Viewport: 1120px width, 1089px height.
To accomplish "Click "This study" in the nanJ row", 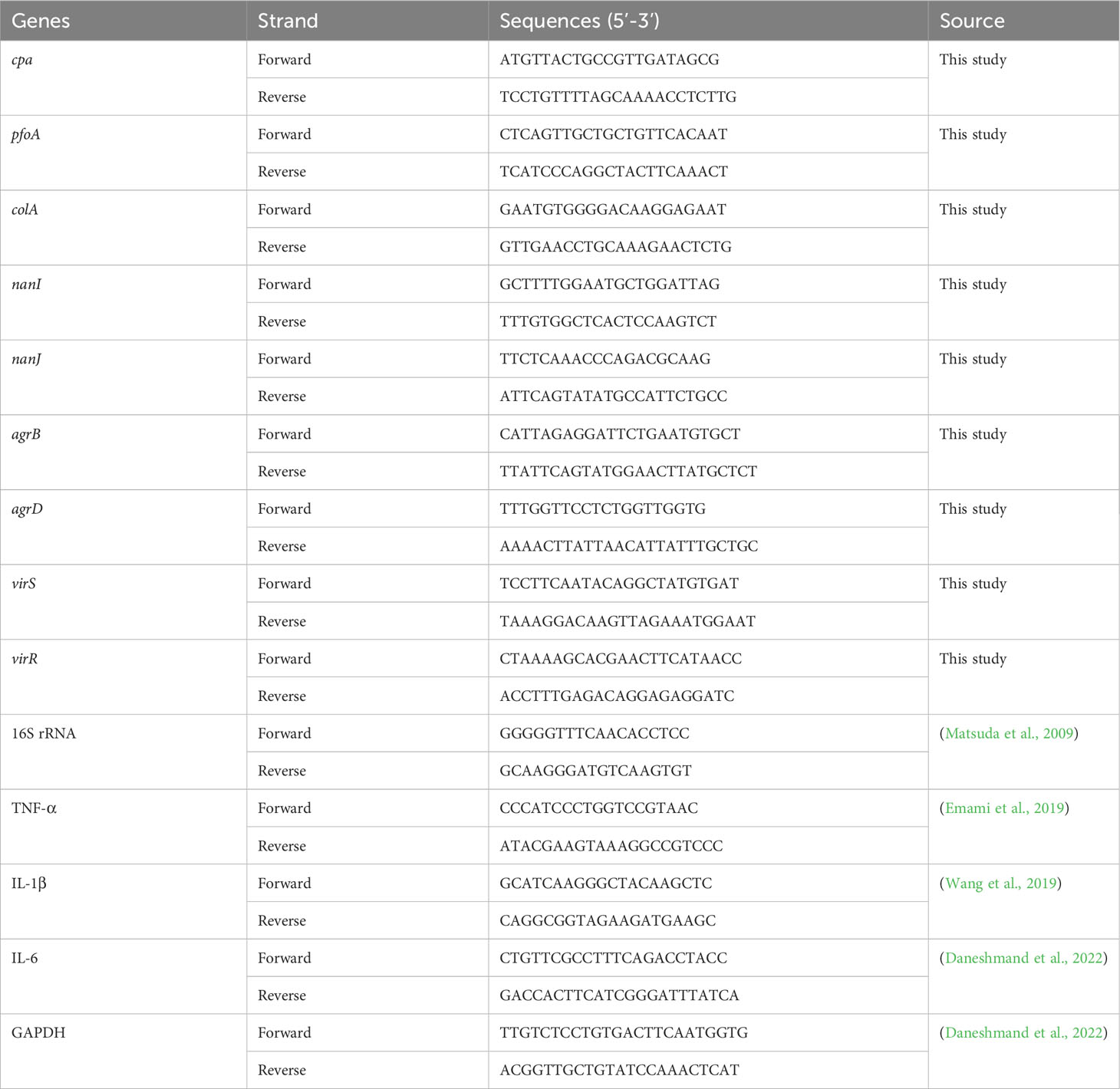I will [x=973, y=359].
